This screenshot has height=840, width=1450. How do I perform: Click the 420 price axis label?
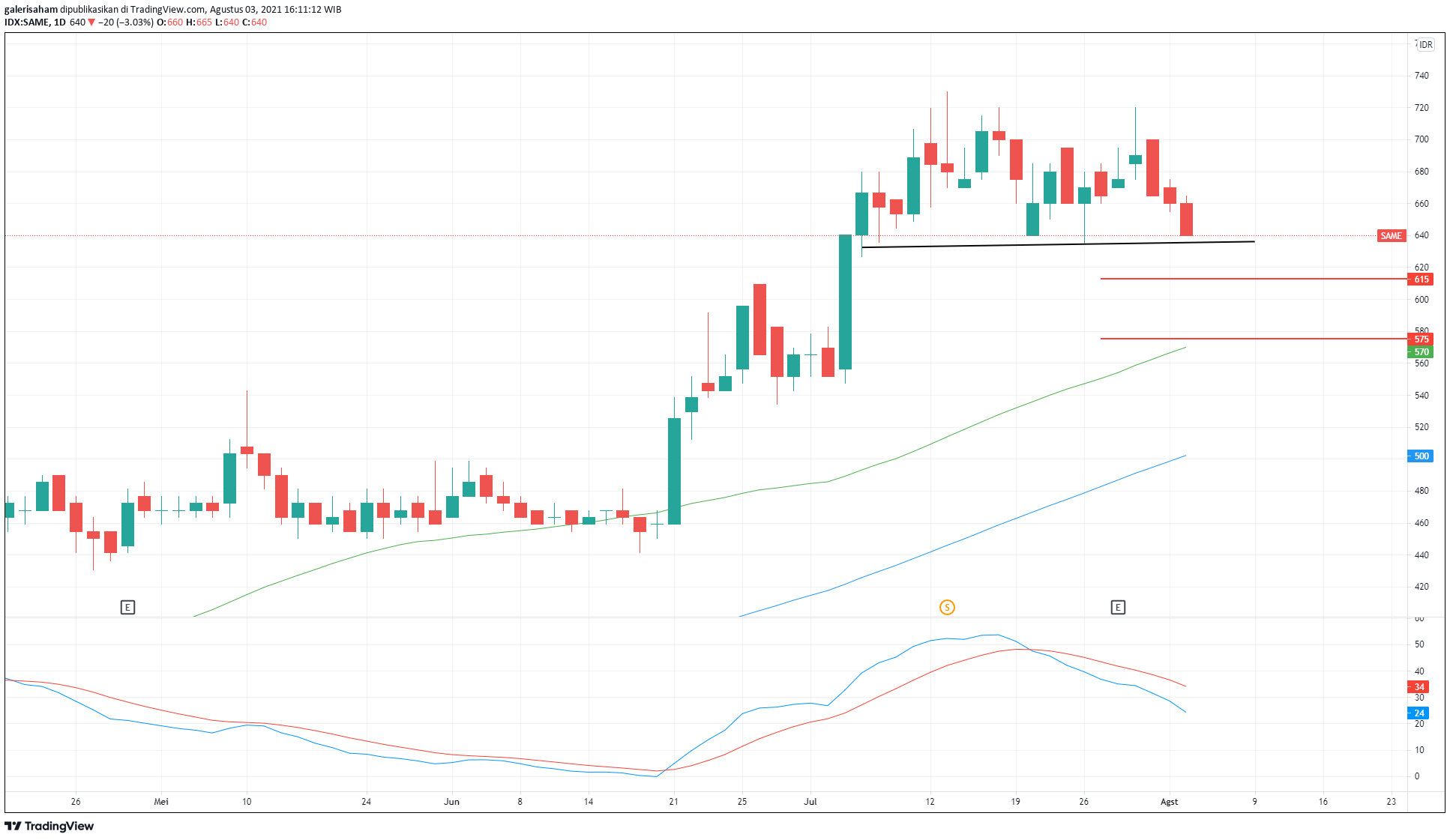(1422, 587)
